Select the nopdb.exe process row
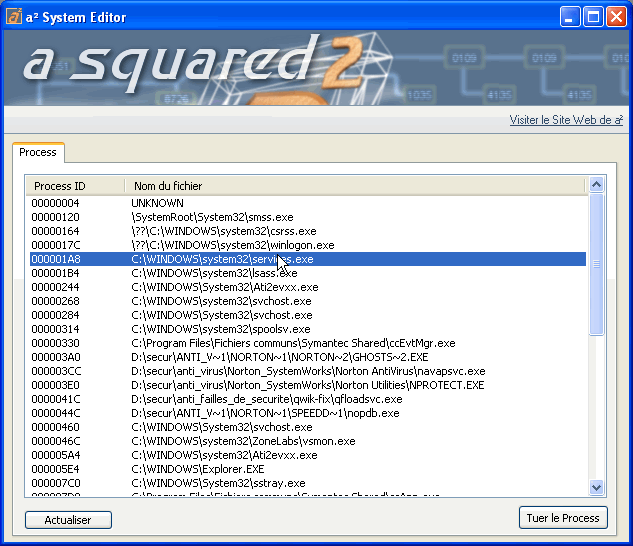This screenshot has height=546, width=633. pyautogui.click(x=308, y=413)
